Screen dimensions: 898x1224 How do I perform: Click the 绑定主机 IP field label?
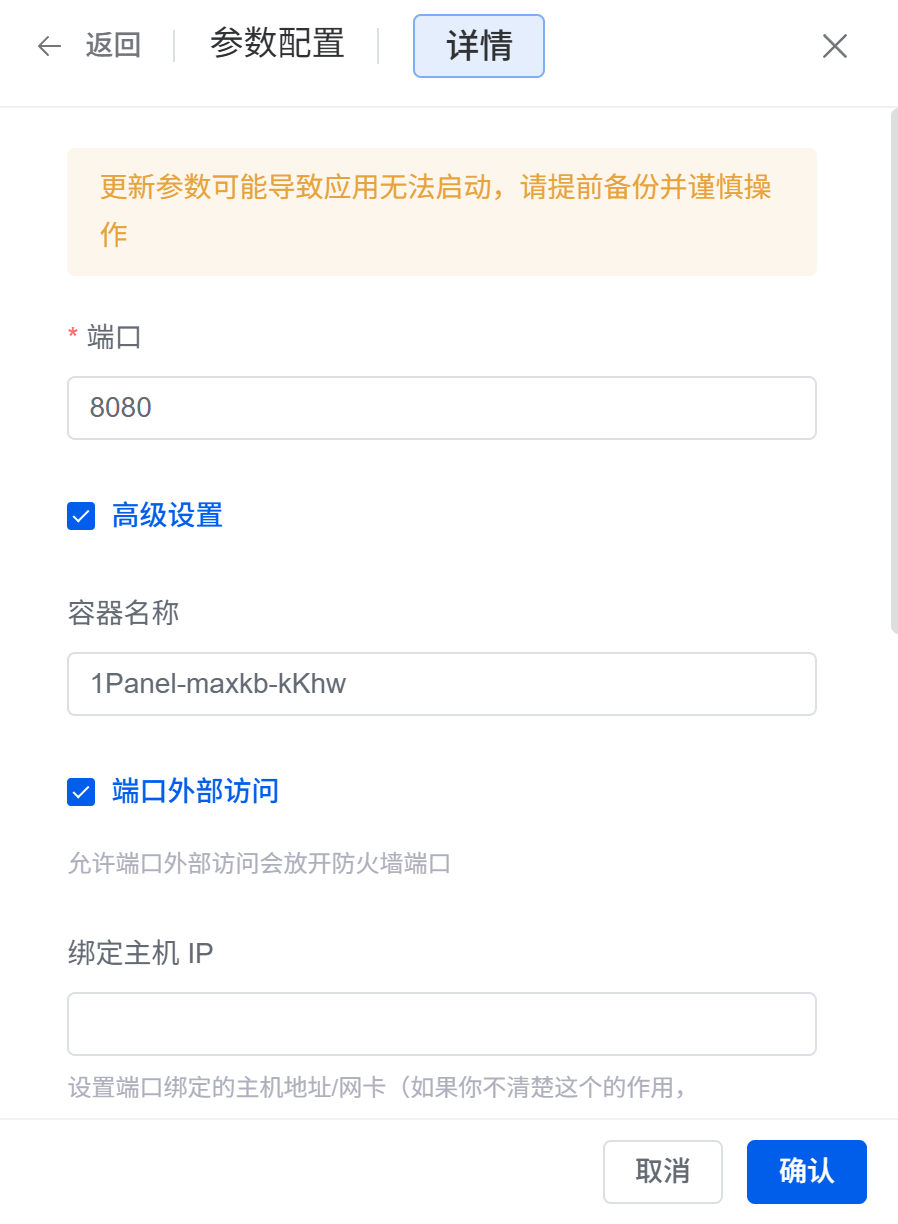140,953
